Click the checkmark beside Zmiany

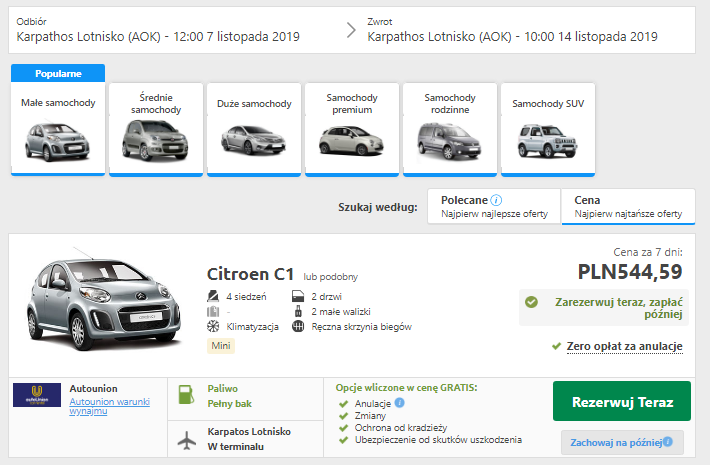point(344,416)
